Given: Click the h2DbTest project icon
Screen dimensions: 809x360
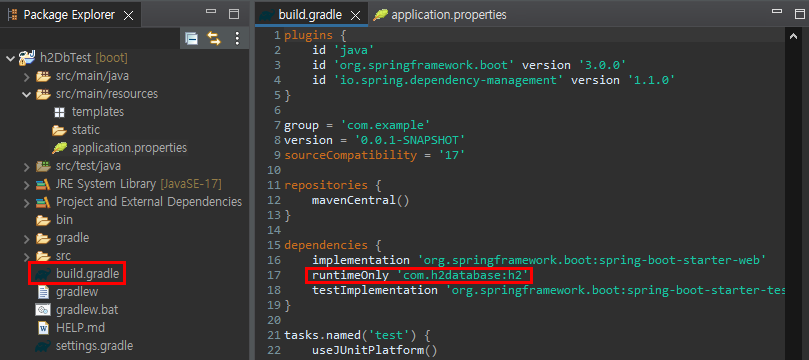Looking at the screenshot, I should click(26, 58).
